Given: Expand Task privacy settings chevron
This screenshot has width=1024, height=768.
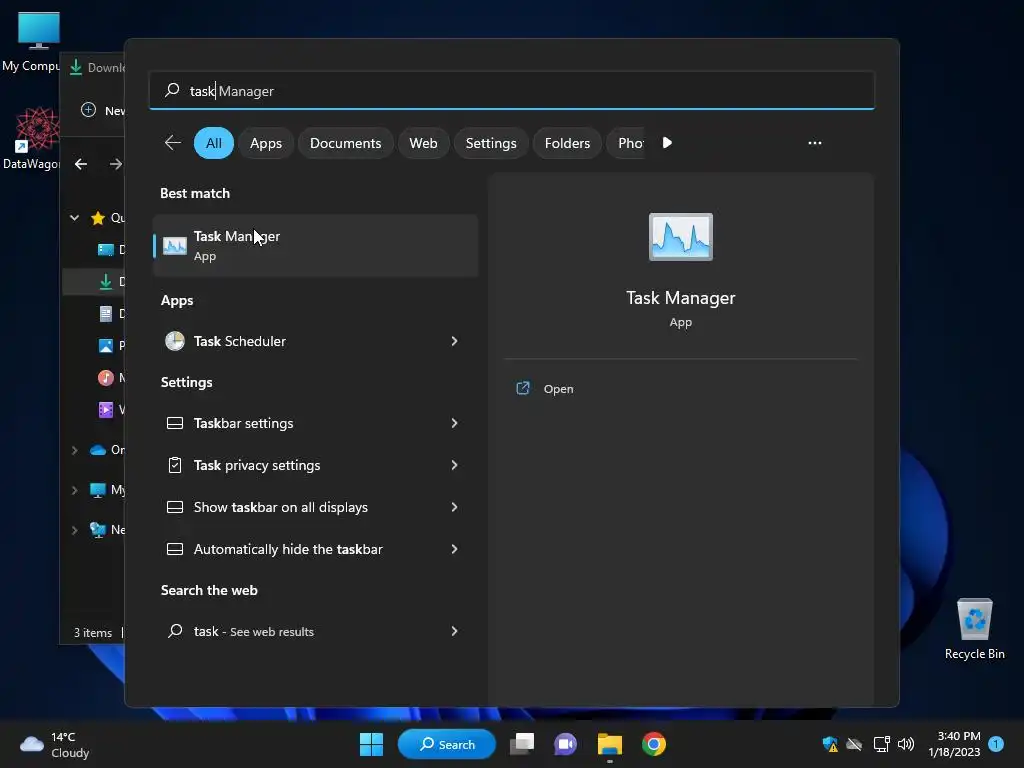Looking at the screenshot, I should [x=455, y=465].
